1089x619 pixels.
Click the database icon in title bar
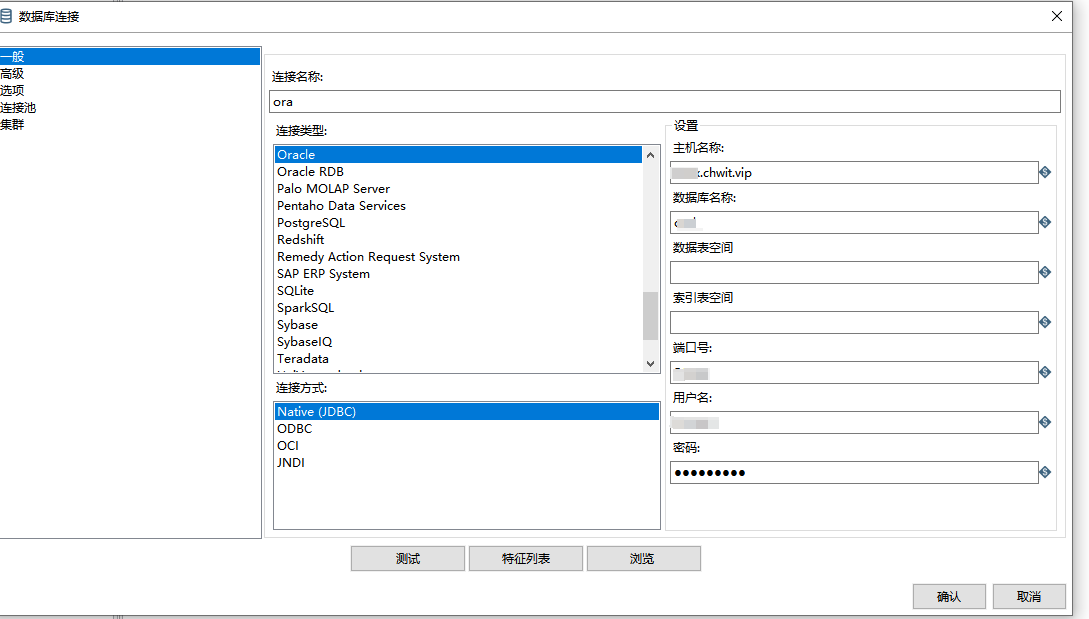(x=7, y=16)
